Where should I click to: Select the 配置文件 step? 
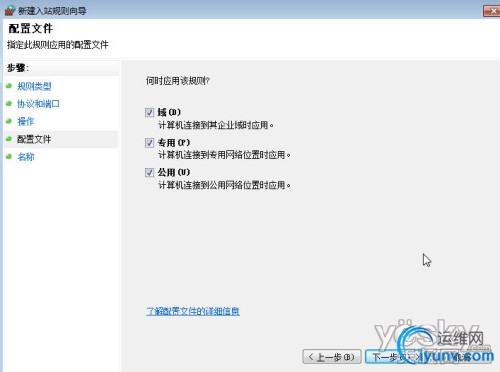34,139
